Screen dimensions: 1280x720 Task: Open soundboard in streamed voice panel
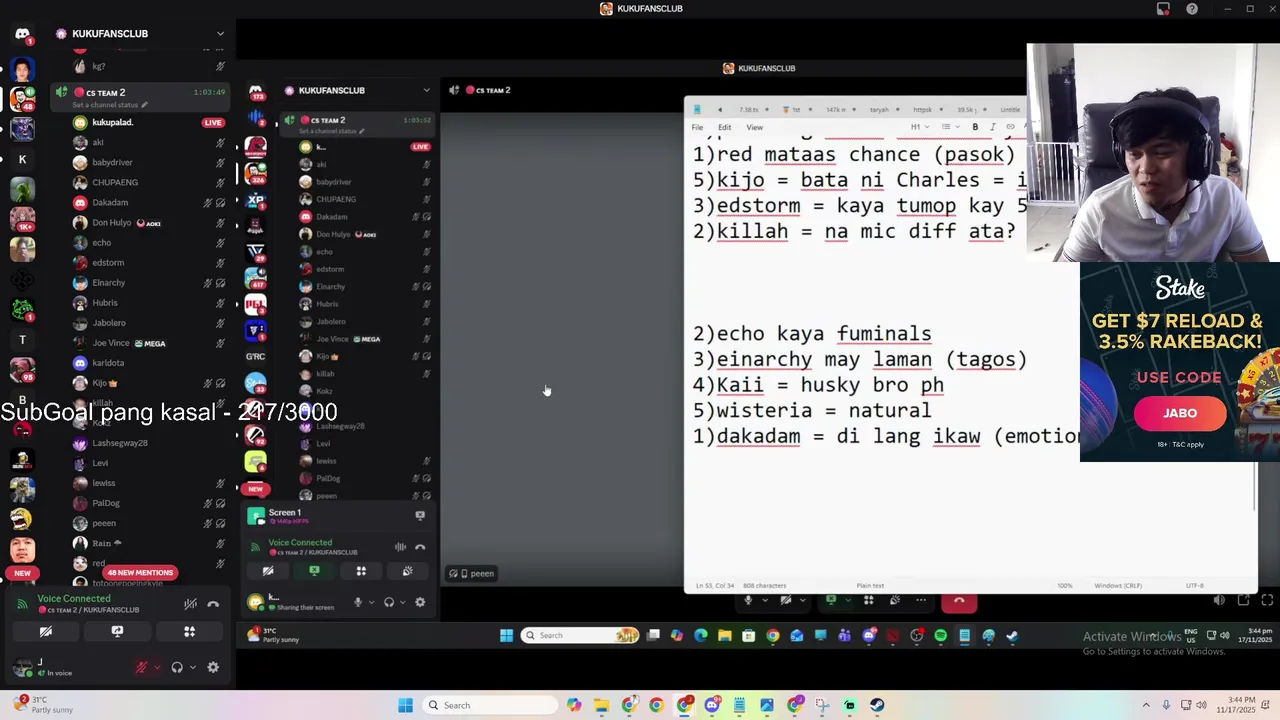tap(407, 571)
